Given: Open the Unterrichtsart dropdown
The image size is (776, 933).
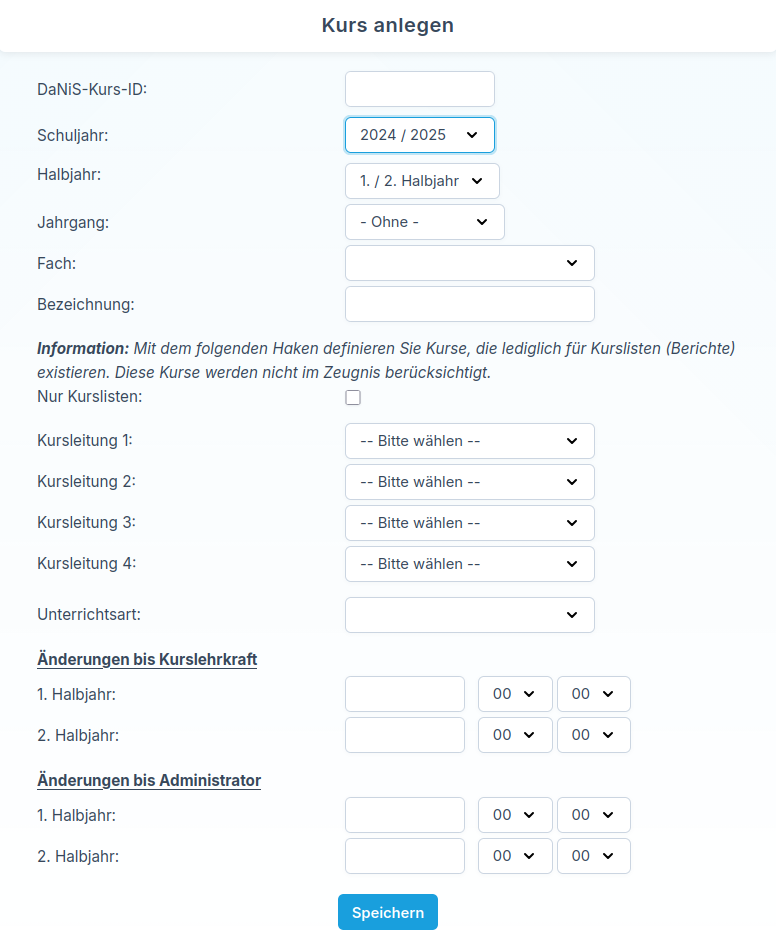Looking at the screenshot, I should (x=469, y=615).
